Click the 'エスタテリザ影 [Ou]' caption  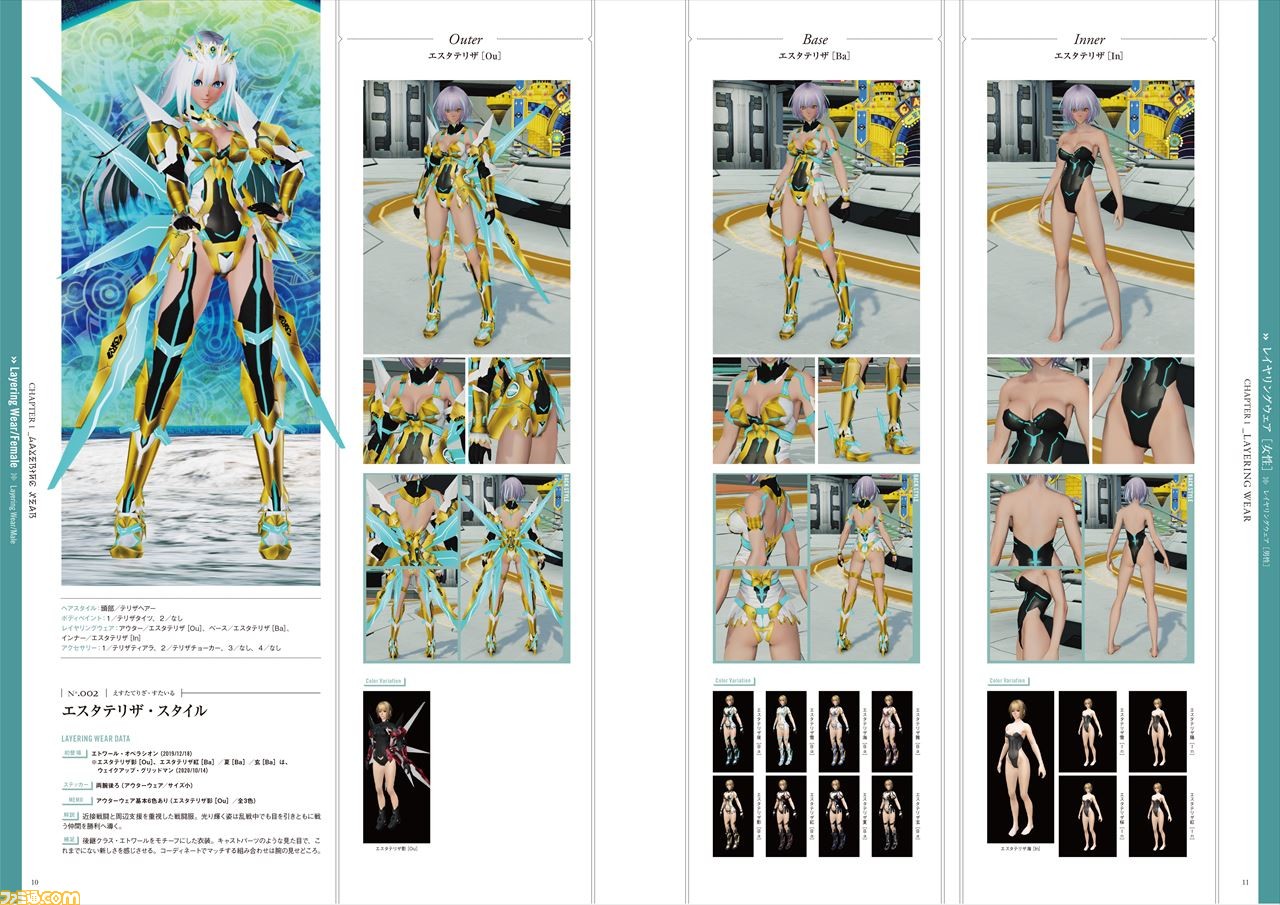(396, 849)
